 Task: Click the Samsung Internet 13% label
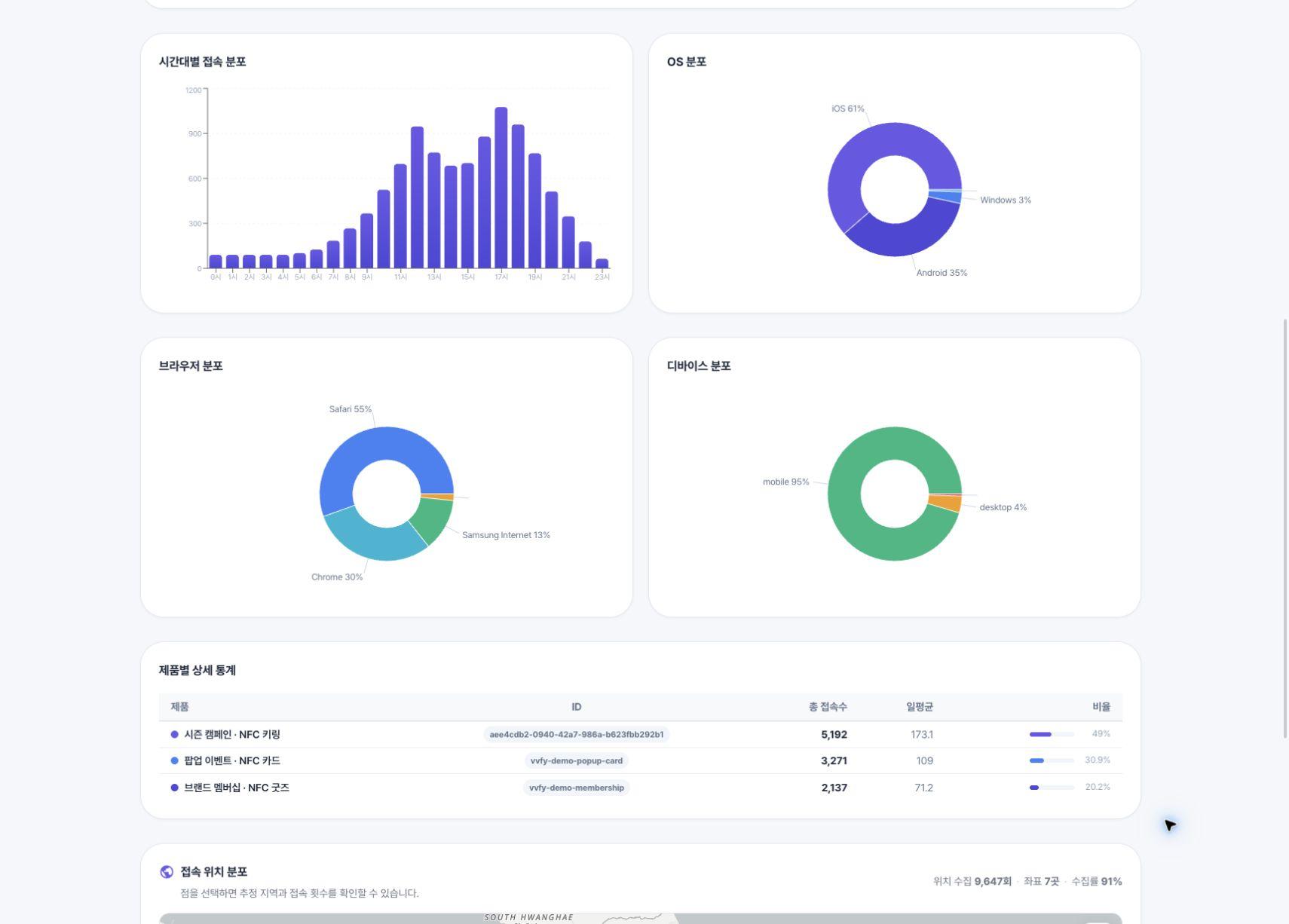click(x=506, y=535)
